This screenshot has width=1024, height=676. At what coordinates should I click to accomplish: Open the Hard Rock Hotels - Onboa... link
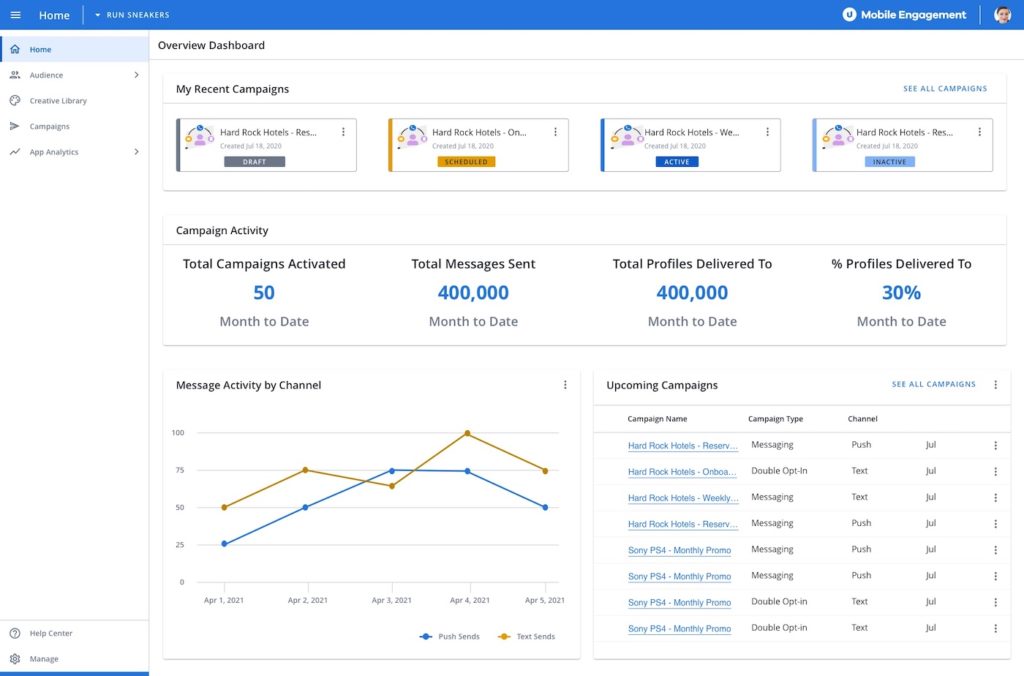click(682, 472)
